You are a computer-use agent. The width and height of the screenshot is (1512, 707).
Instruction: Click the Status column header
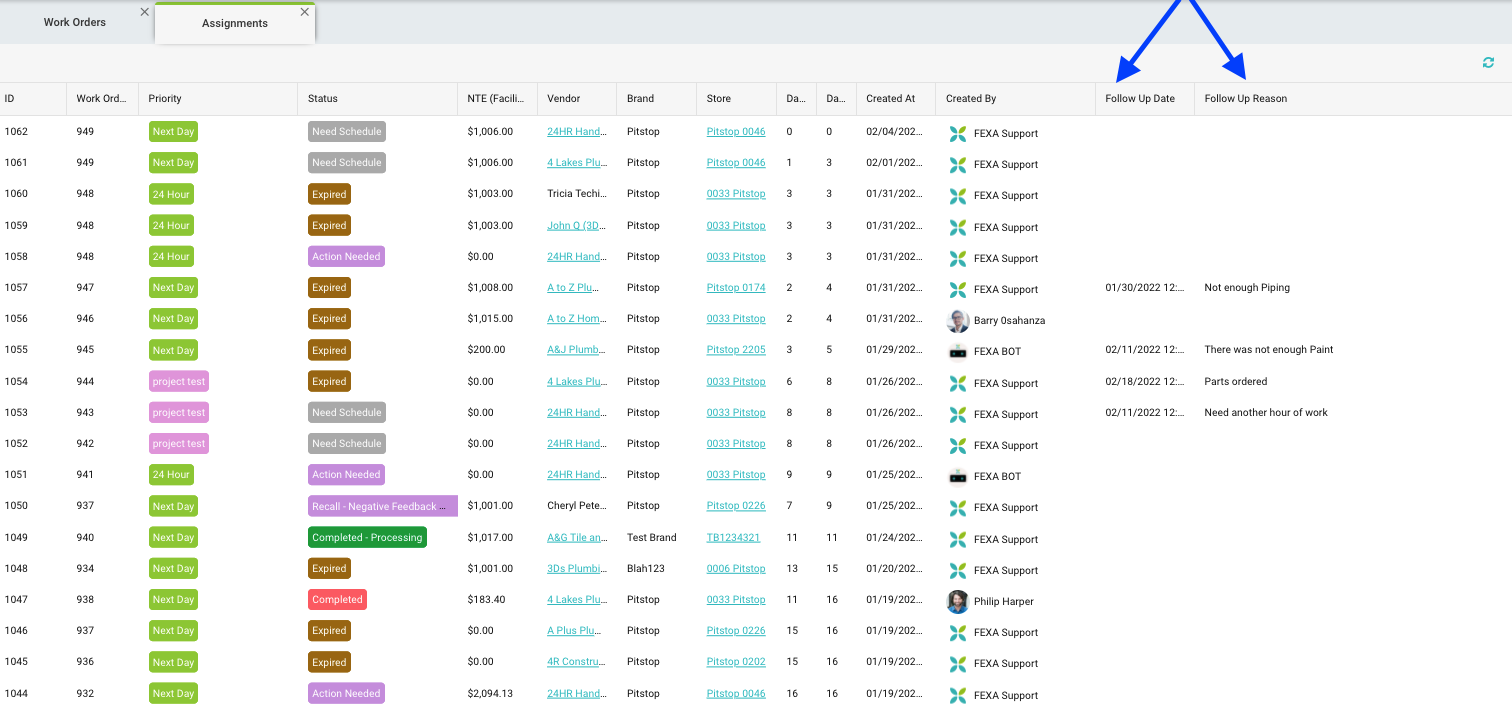[323, 99]
